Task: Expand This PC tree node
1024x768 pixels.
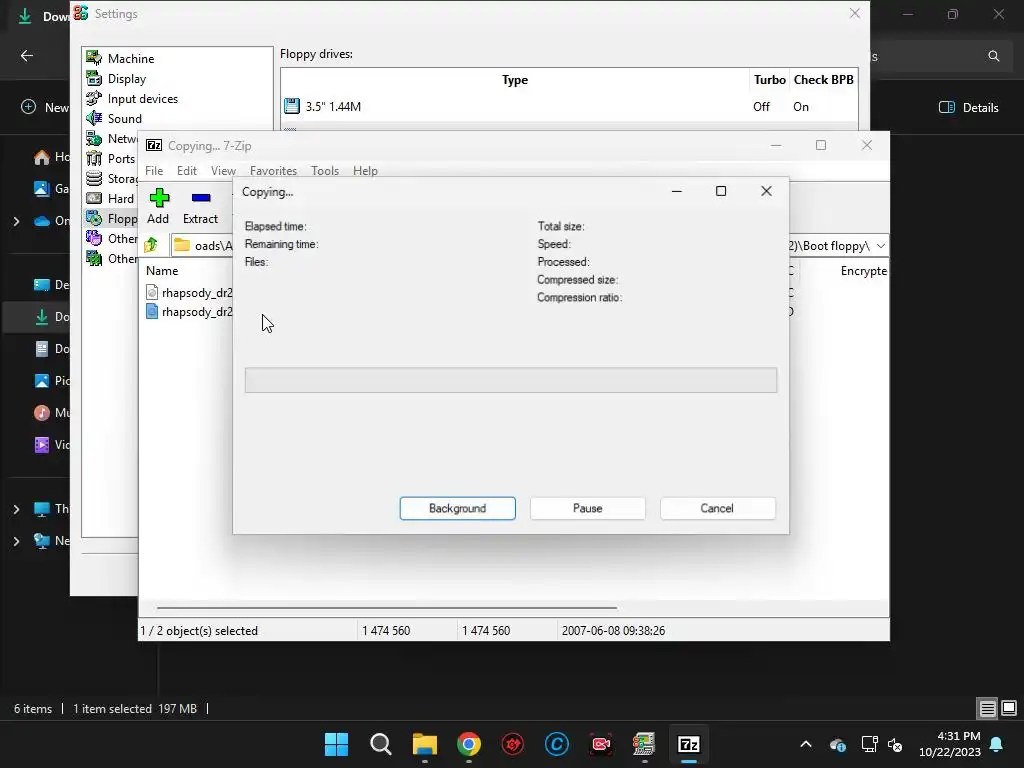Action: click(x=16, y=509)
